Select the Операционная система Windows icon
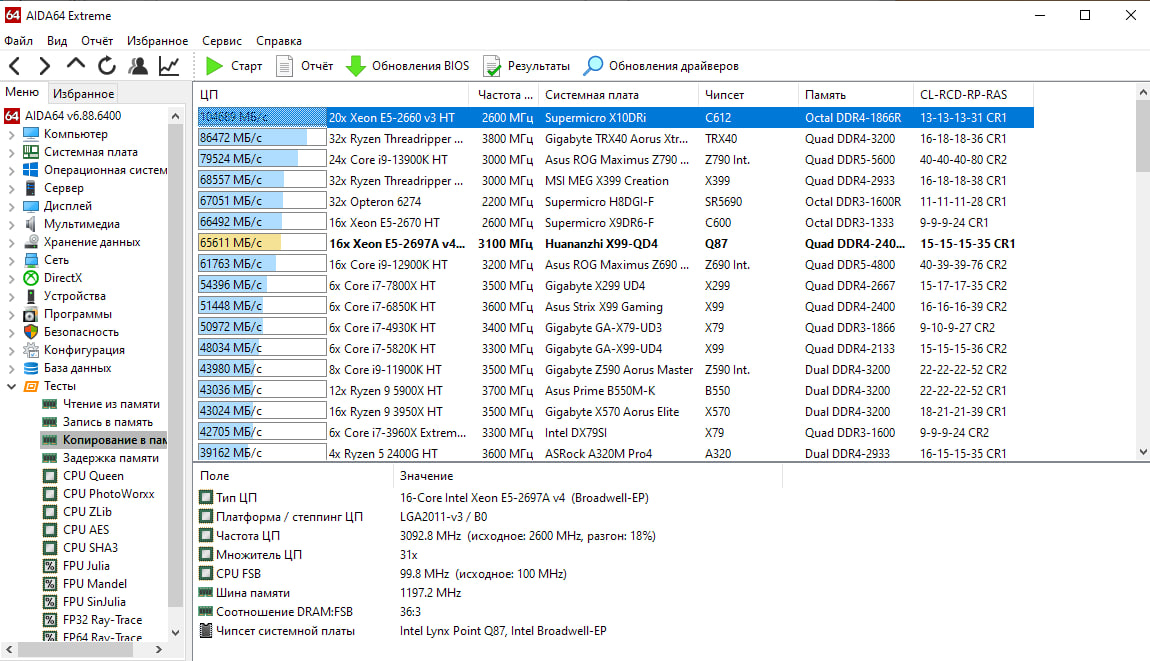The image size is (1150, 661). point(31,170)
